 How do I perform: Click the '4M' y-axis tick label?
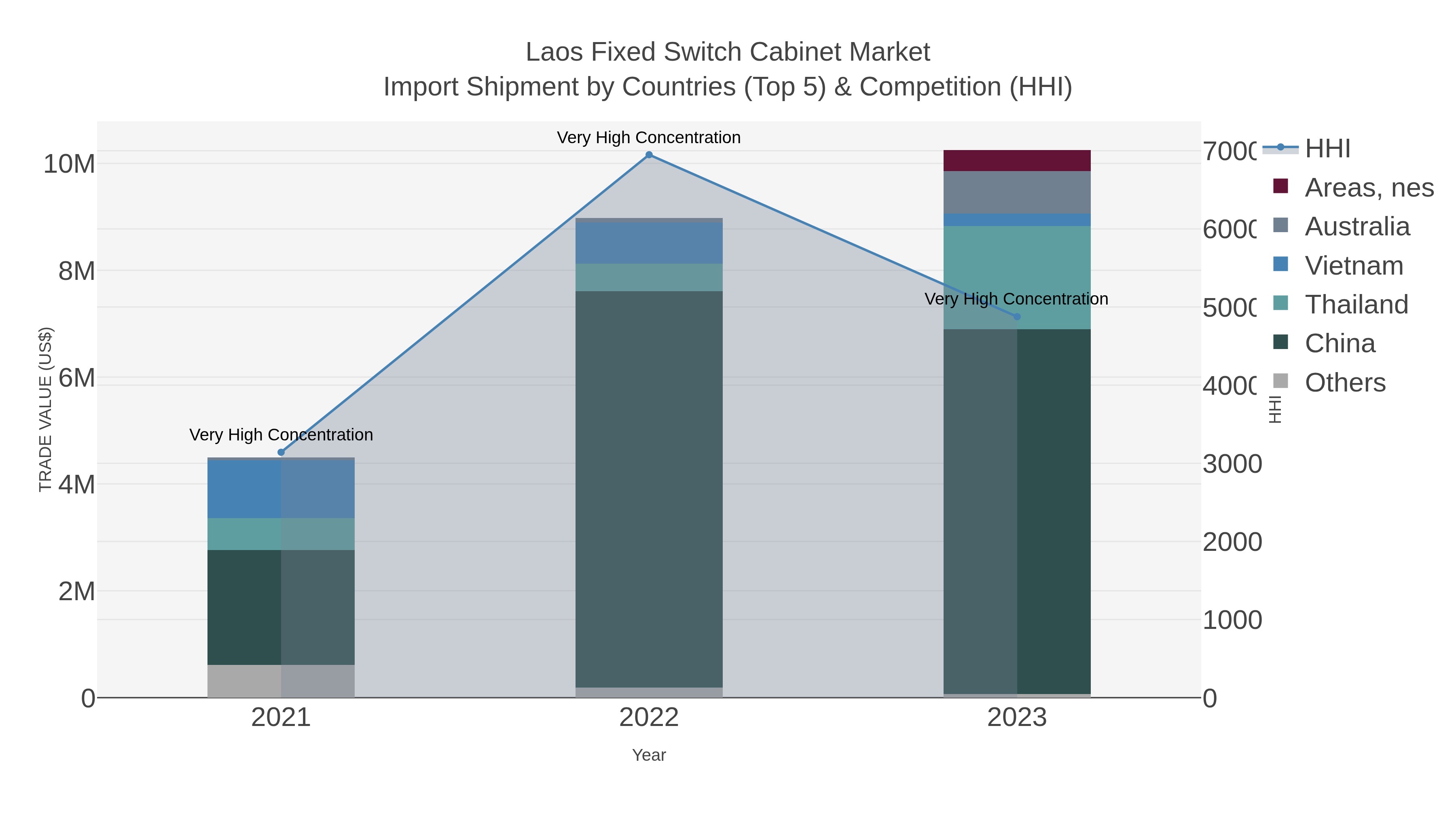[x=76, y=485]
